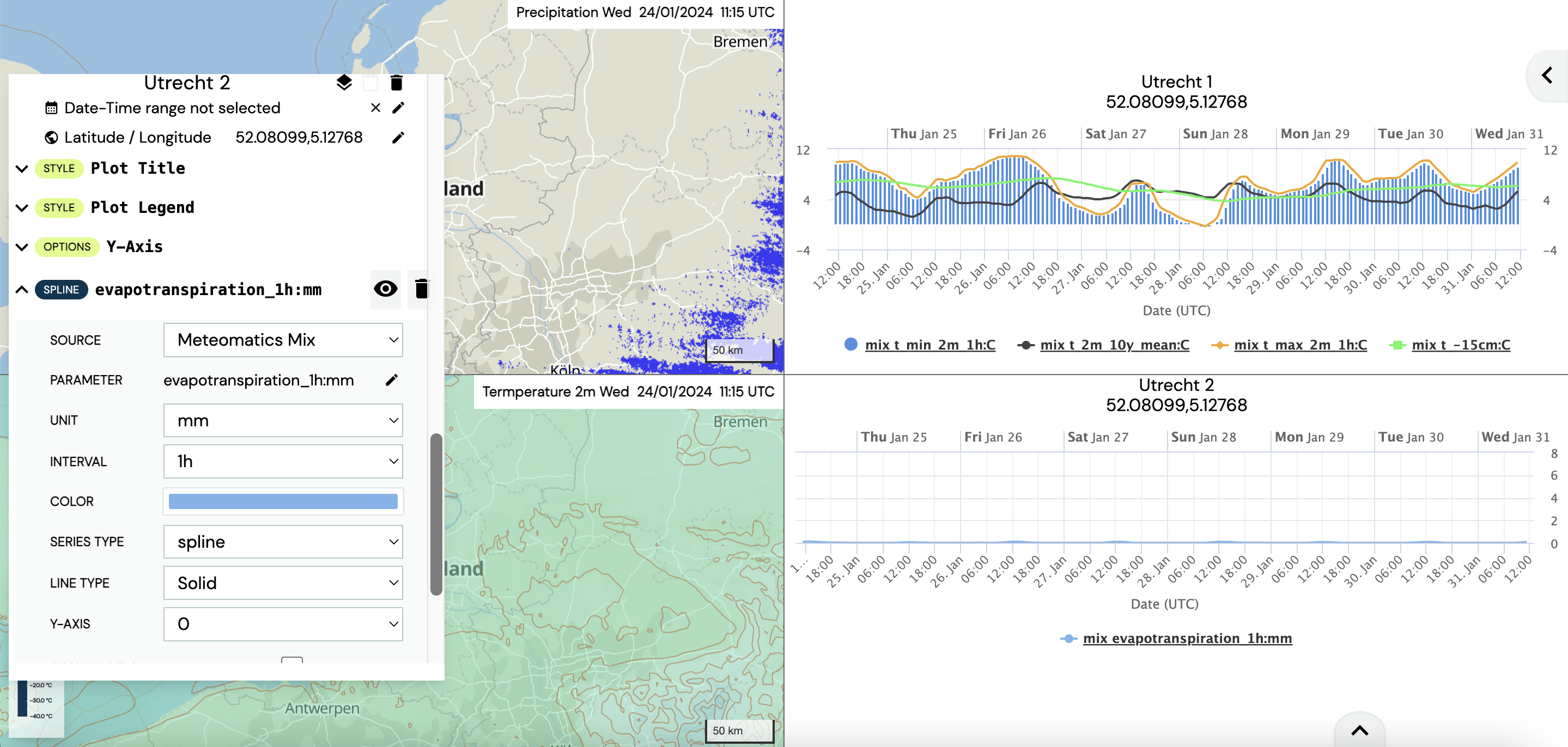The image size is (1568, 747).
Task: Click the 50 km scale on temperature map
Action: pyautogui.click(x=739, y=731)
